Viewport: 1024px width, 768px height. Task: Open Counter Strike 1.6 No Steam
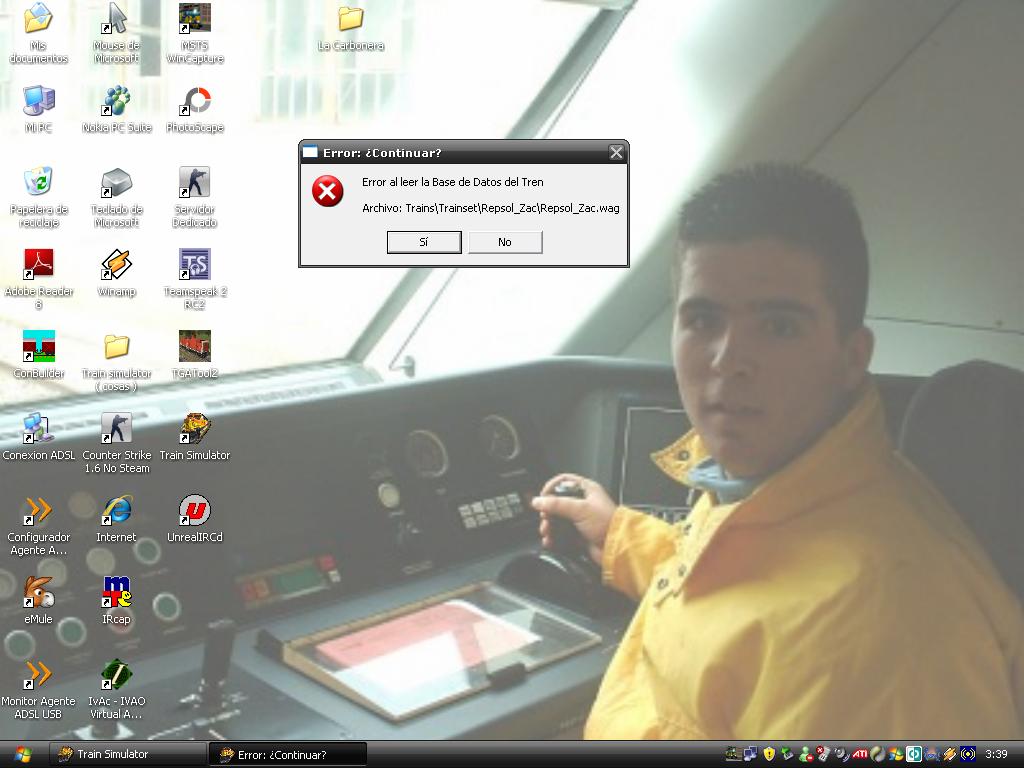(x=116, y=430)
